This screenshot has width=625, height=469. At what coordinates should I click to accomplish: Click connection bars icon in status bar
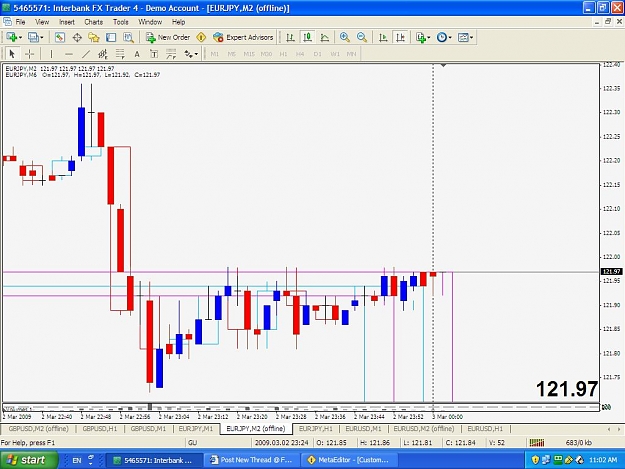(537, 442)
